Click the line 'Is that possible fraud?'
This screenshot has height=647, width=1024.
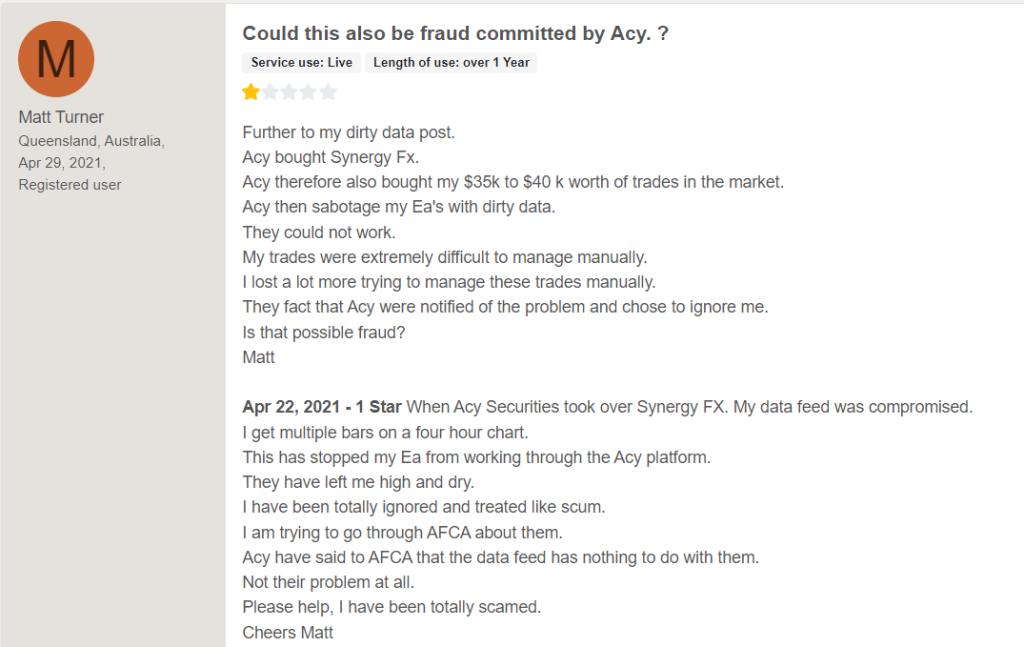324,332
